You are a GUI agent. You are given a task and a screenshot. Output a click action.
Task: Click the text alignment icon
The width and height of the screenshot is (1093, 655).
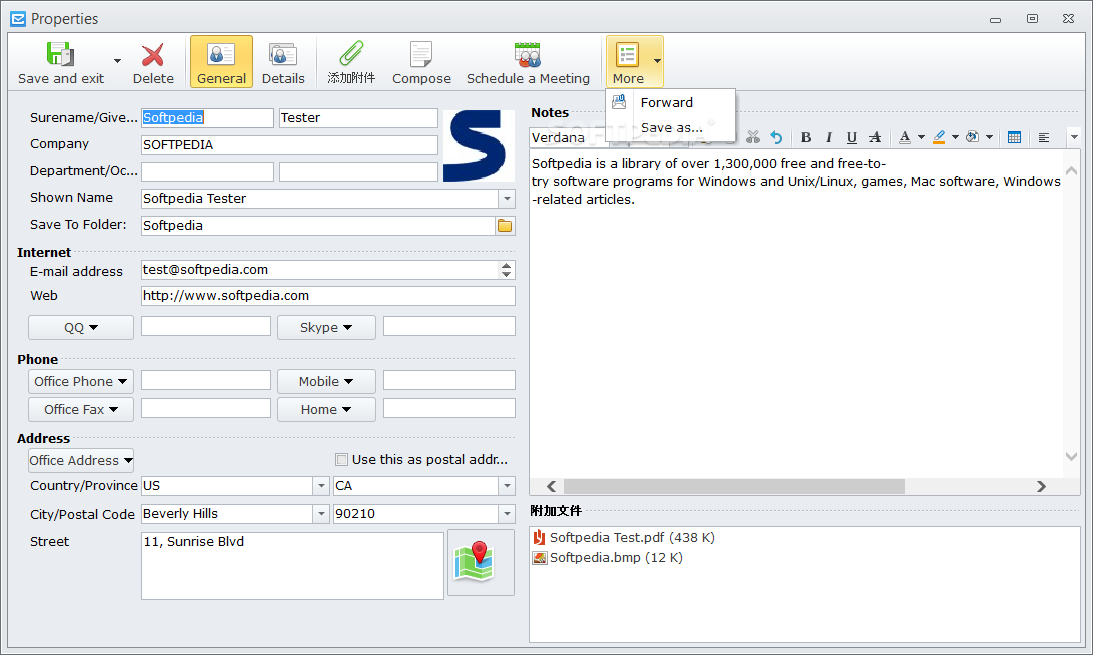pyautogui.click(x=1044, y=137)
